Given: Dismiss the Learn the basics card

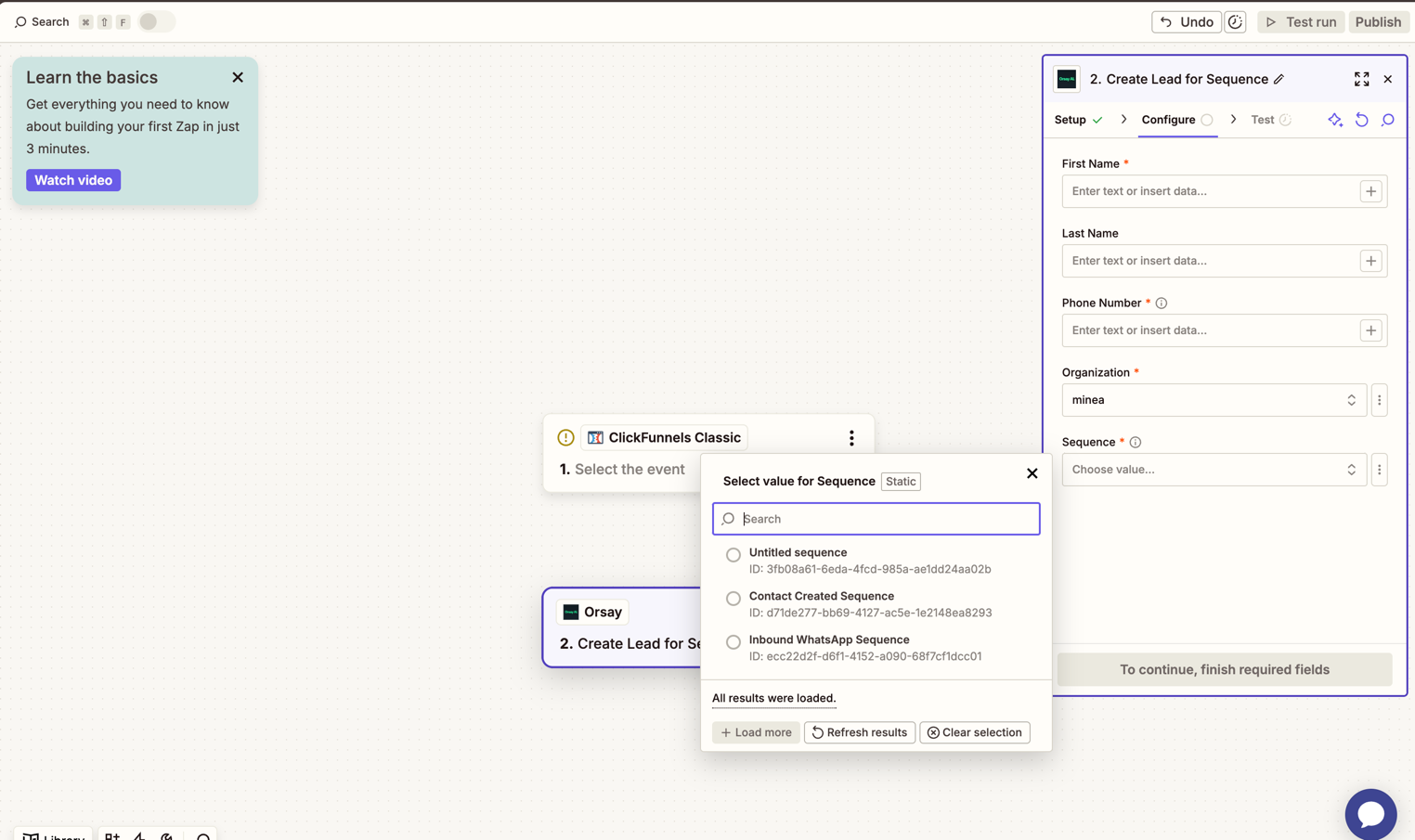Looking at the screenshot, I should pyautogui.click(x=238, y=77).
